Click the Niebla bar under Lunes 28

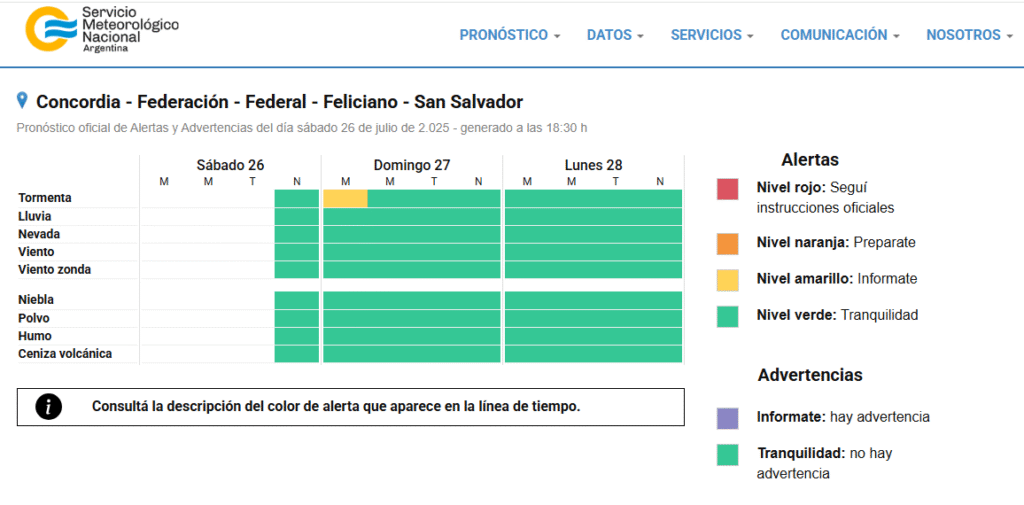click(593, 300)
